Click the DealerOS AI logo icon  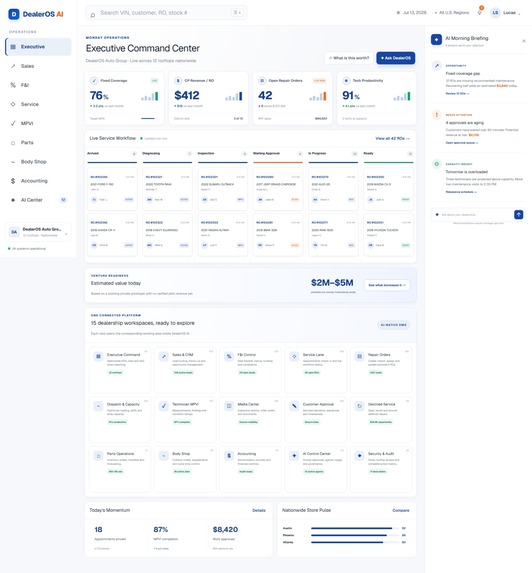tap(14, 14)
